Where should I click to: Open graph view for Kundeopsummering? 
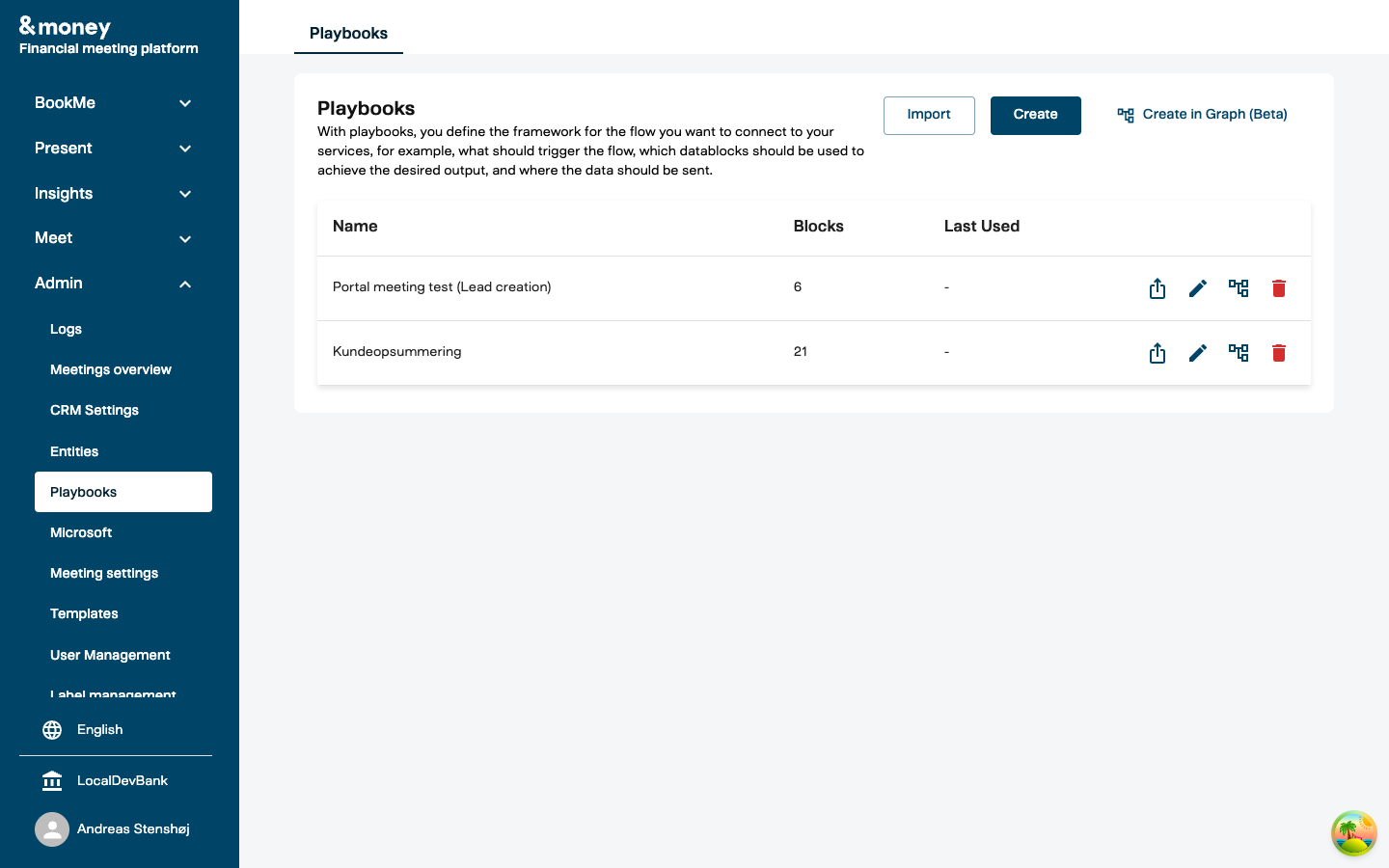[x=1239, y=353]
